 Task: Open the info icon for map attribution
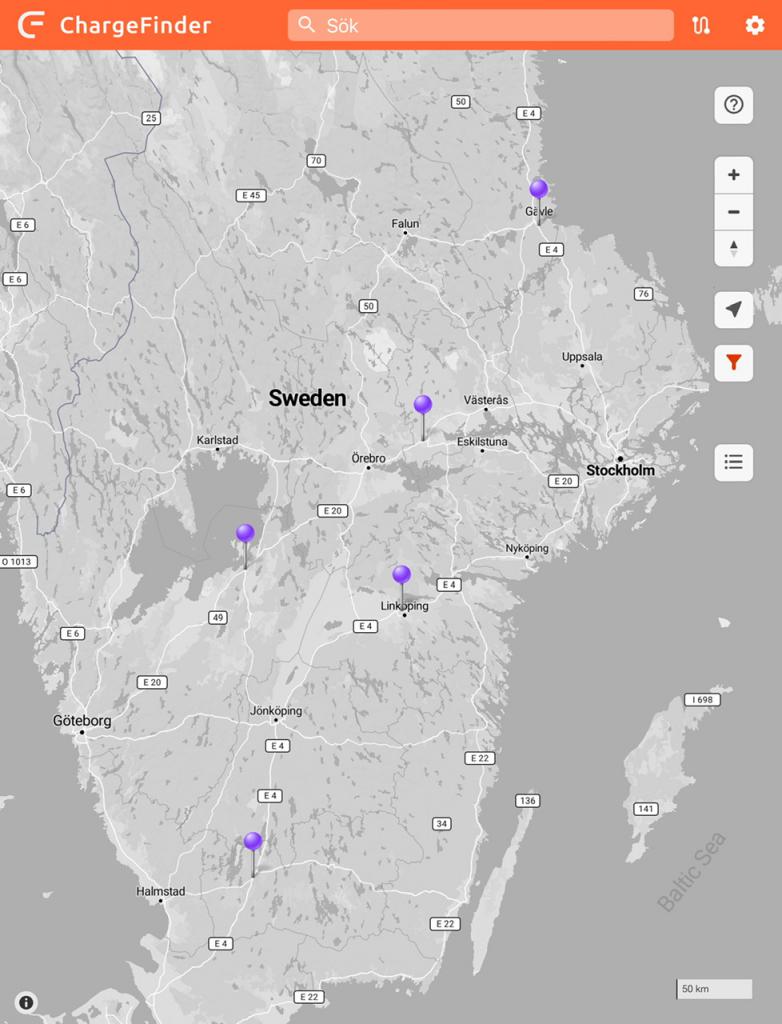[x=26, y=1002]
